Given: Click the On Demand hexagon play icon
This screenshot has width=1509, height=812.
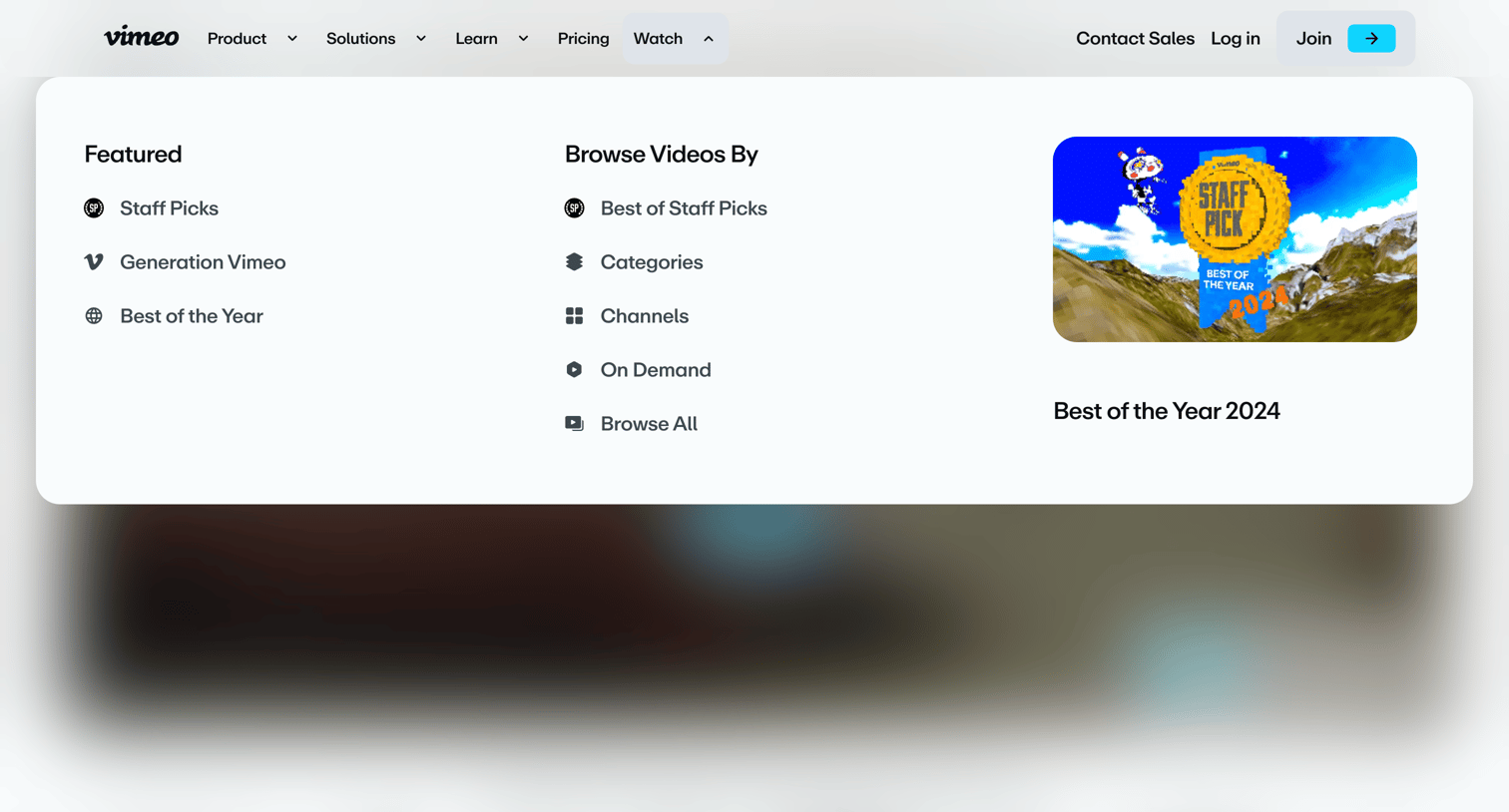Looking at the screenshot, I should point(574,370).
